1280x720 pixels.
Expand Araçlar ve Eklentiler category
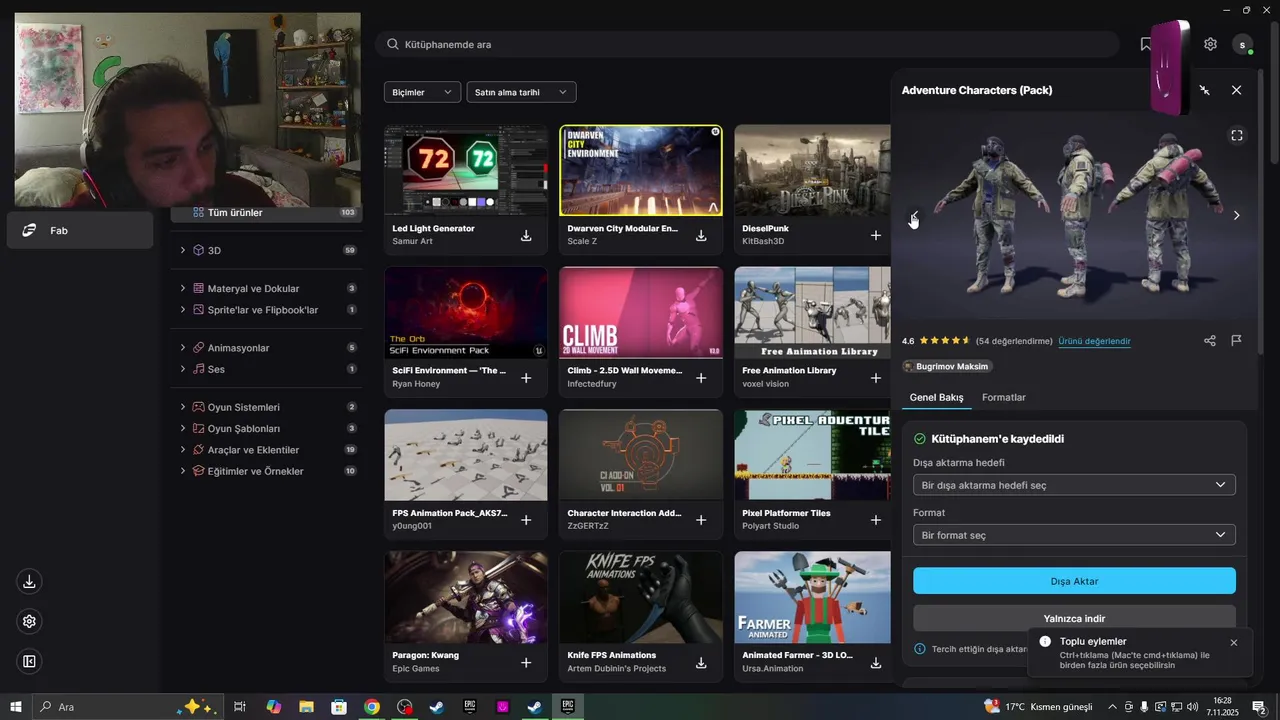click(x=183, y=450)
